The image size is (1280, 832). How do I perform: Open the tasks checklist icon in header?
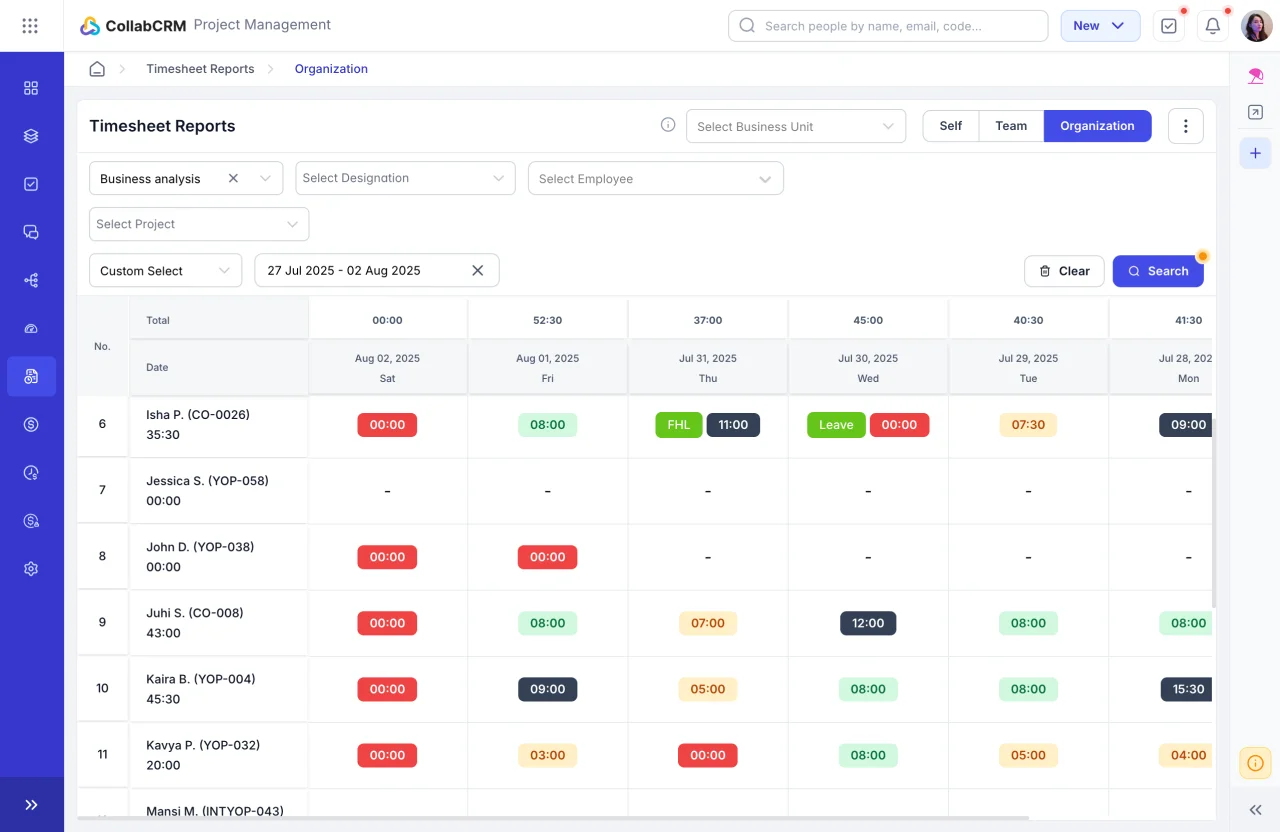click(x=1169, y=26)
